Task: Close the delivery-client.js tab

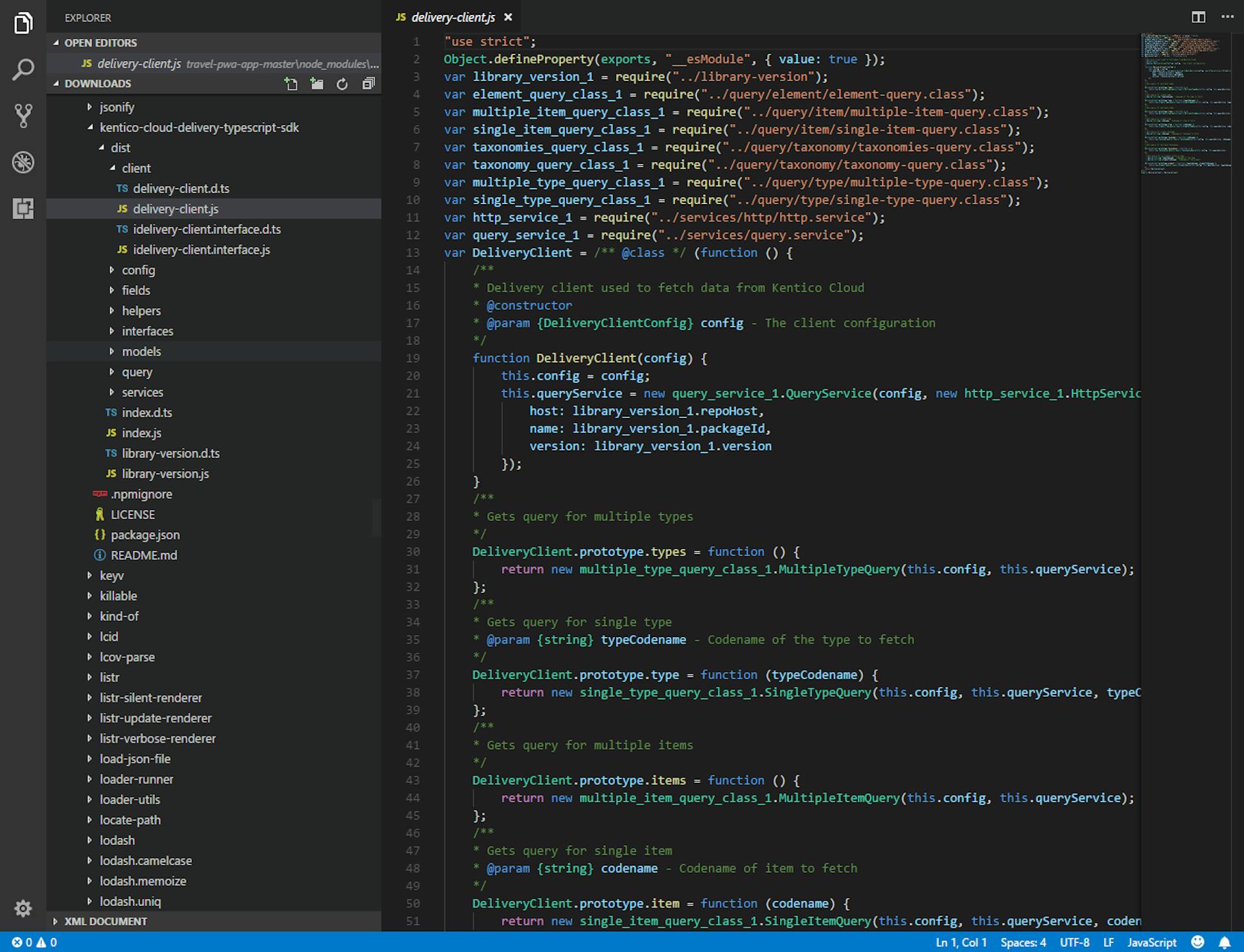Action: [x=508, y=17]
